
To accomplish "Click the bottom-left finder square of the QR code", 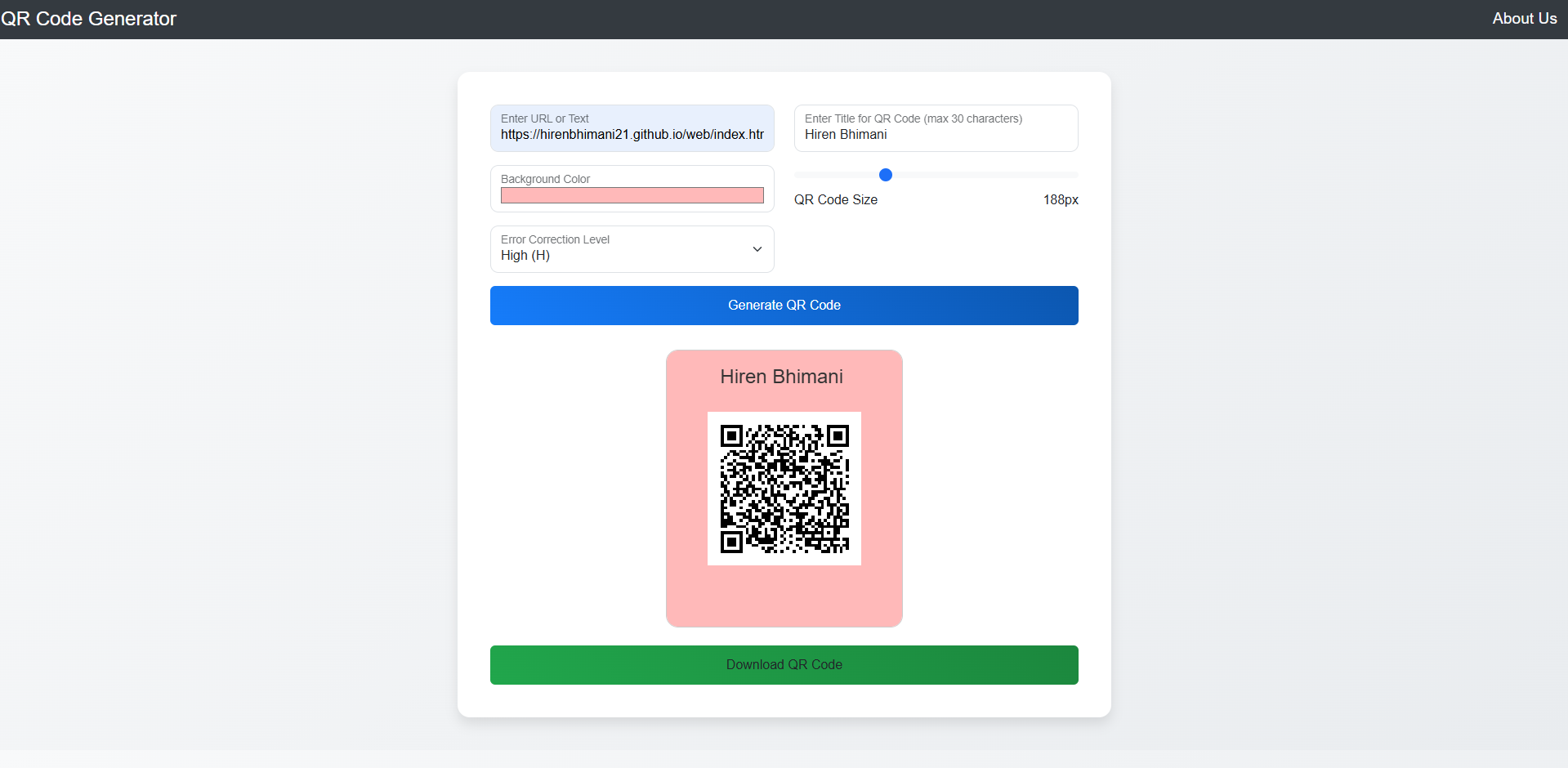I will (731, 542).
